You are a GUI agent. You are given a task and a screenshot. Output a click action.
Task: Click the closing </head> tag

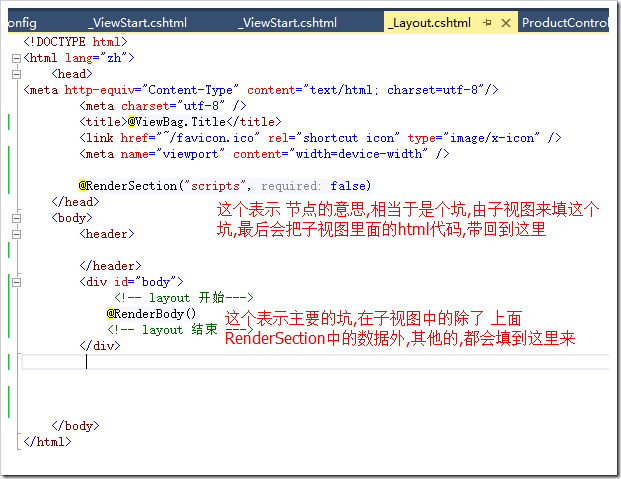pos(75,202)
